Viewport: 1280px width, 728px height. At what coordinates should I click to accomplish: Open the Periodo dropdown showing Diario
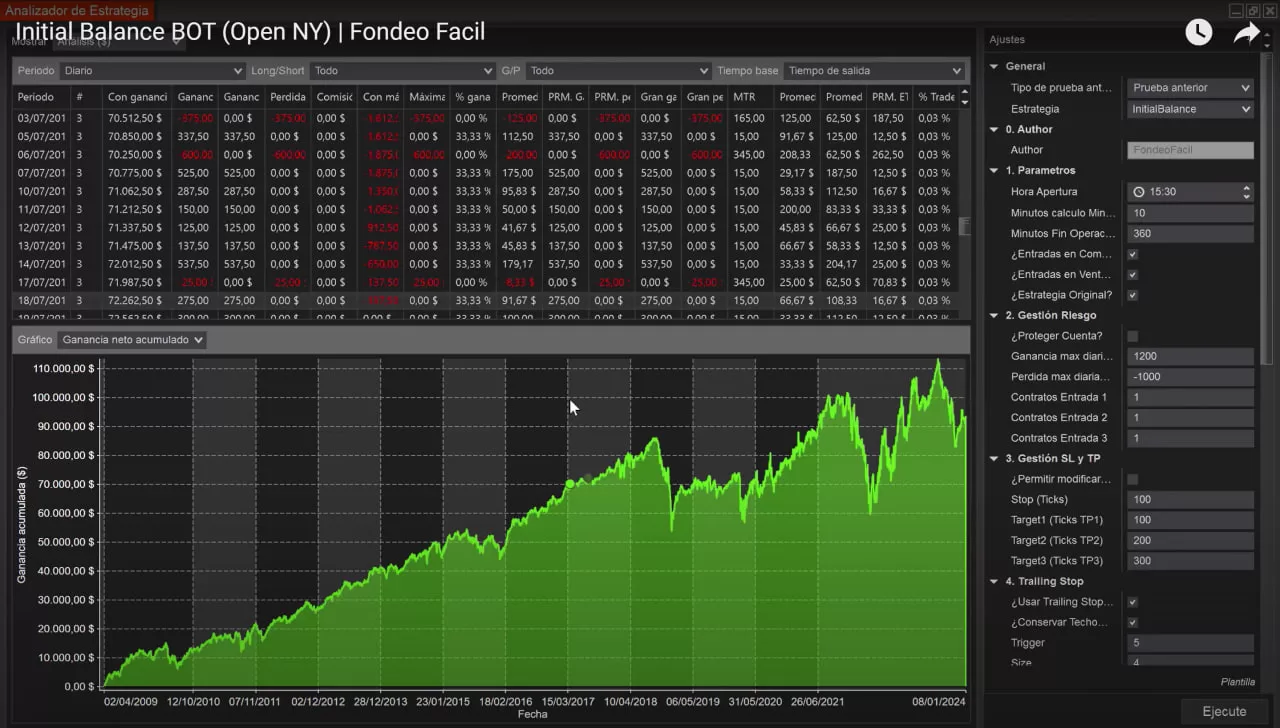pos(152,71)
